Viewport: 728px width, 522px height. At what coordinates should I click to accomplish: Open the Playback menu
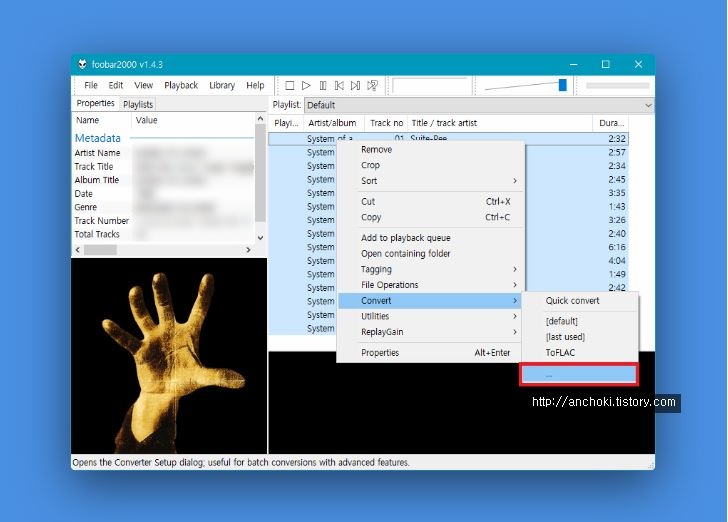(x=181, y=85)
